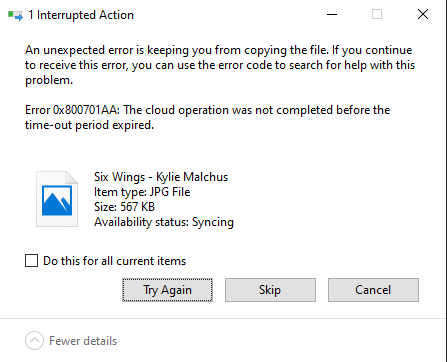The width and height of the screenshot is (447, 362).
Task: Click the file-copy arrow icon in title bar
Action: click(x=15, y=15)
